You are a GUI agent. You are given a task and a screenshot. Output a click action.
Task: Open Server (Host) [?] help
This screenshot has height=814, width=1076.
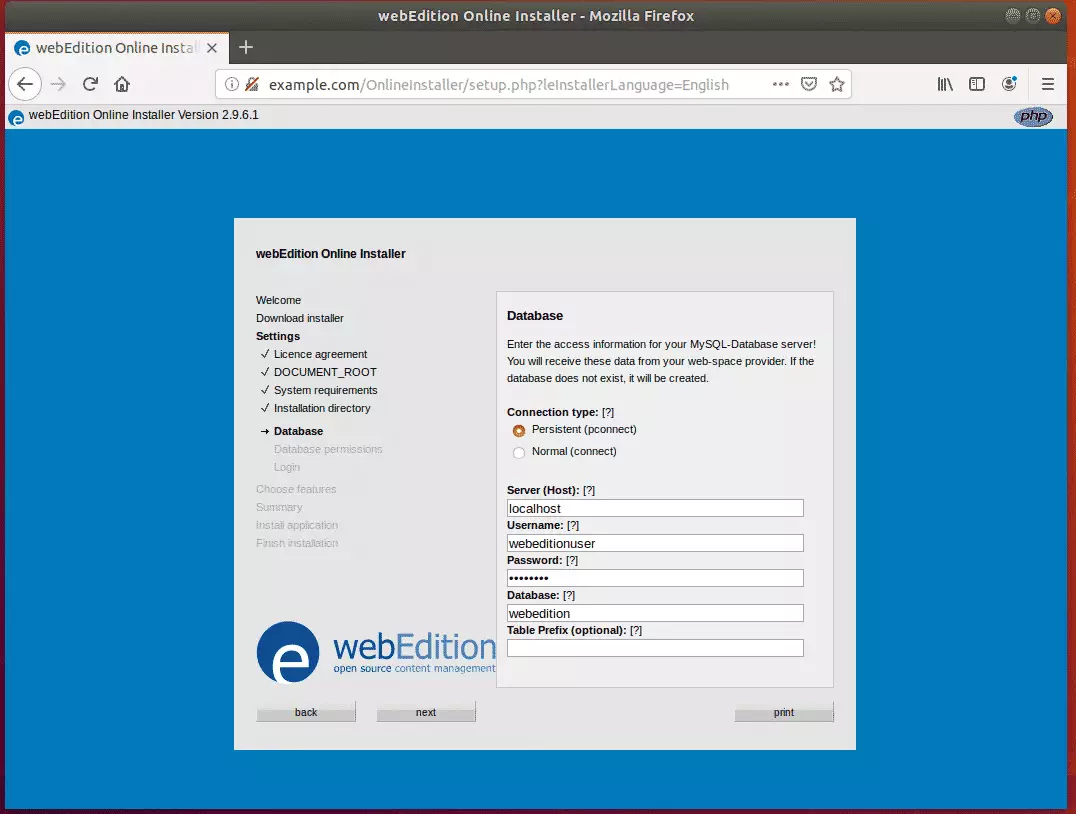[x=589, y=490]
